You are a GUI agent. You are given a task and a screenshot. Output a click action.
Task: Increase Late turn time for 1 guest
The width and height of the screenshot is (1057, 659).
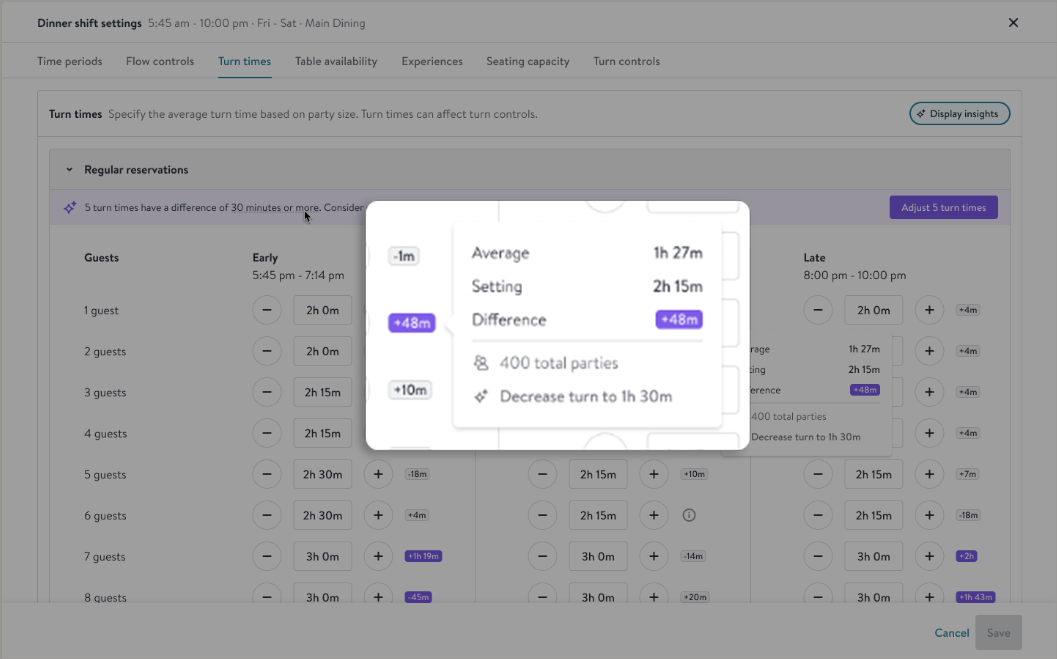929,311
